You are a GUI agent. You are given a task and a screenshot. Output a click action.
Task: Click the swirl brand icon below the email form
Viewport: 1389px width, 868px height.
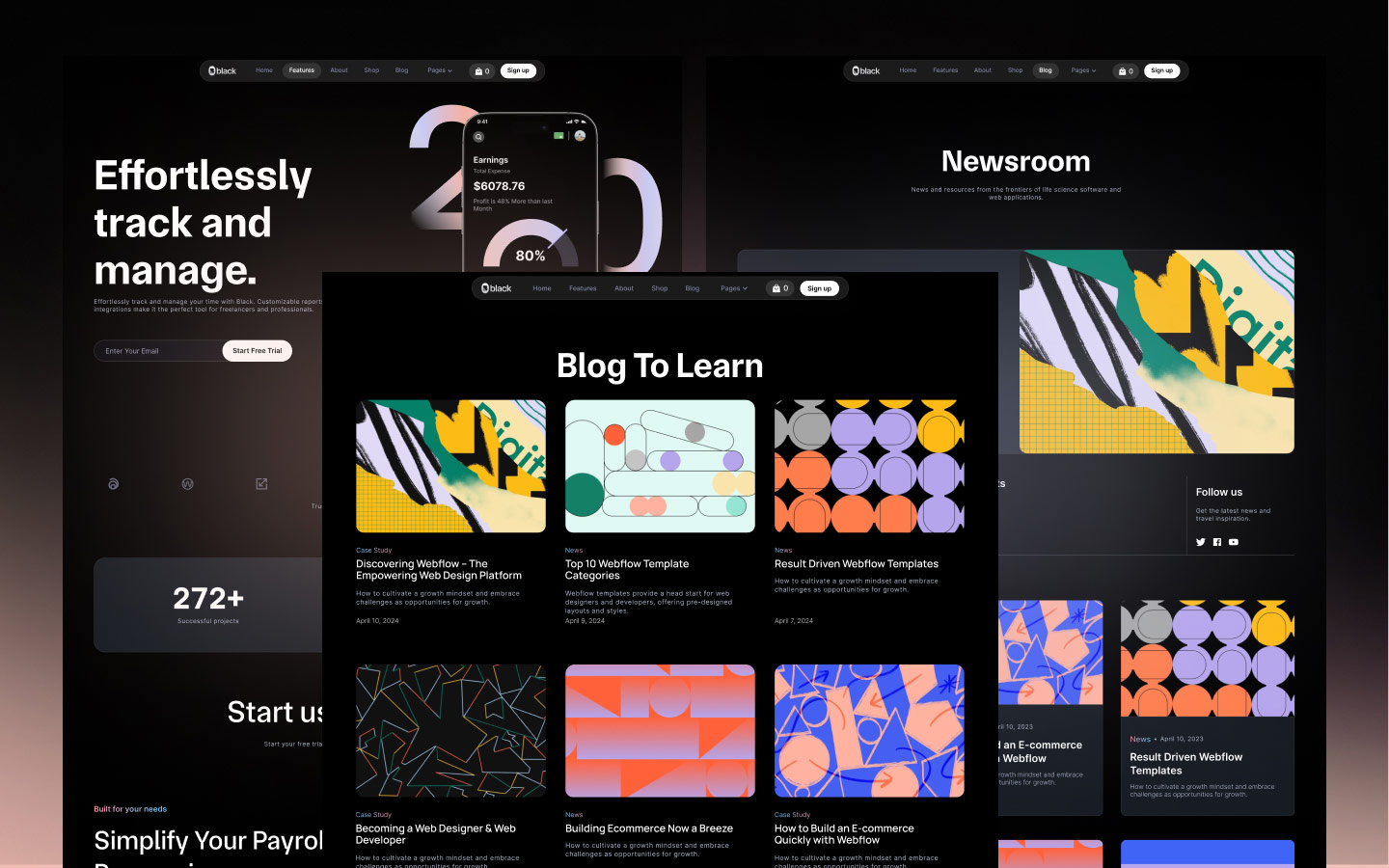(x=114, y=484)
